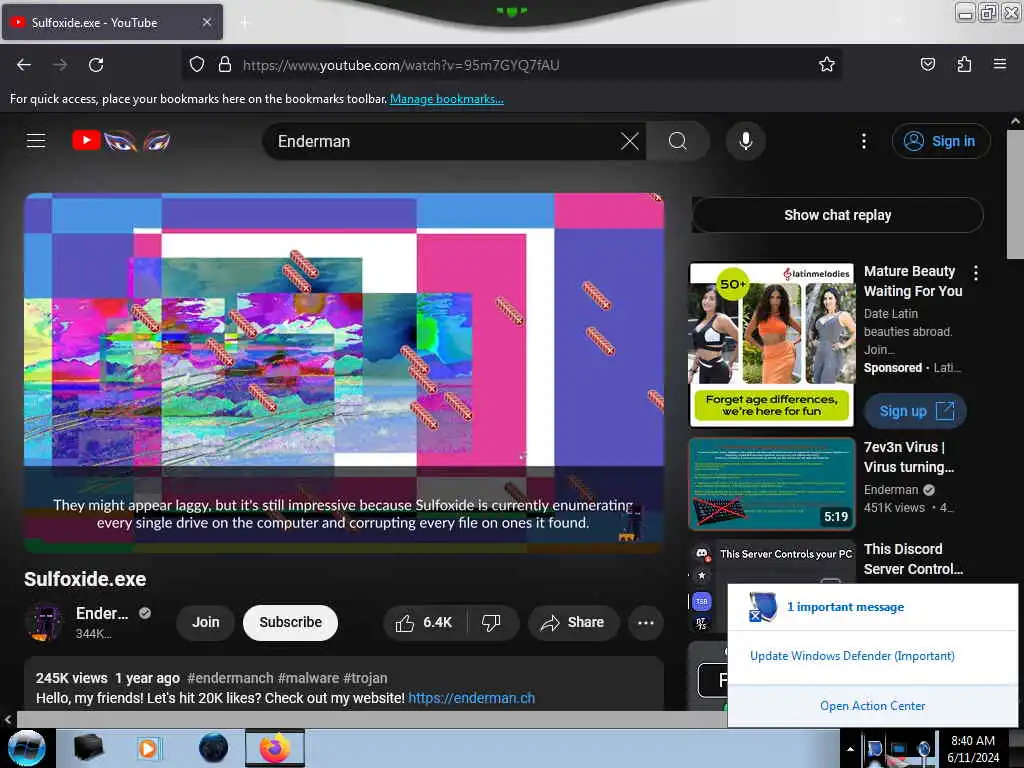
Task: Click the site security padlock icon
Action: click(x=225, y=65)
